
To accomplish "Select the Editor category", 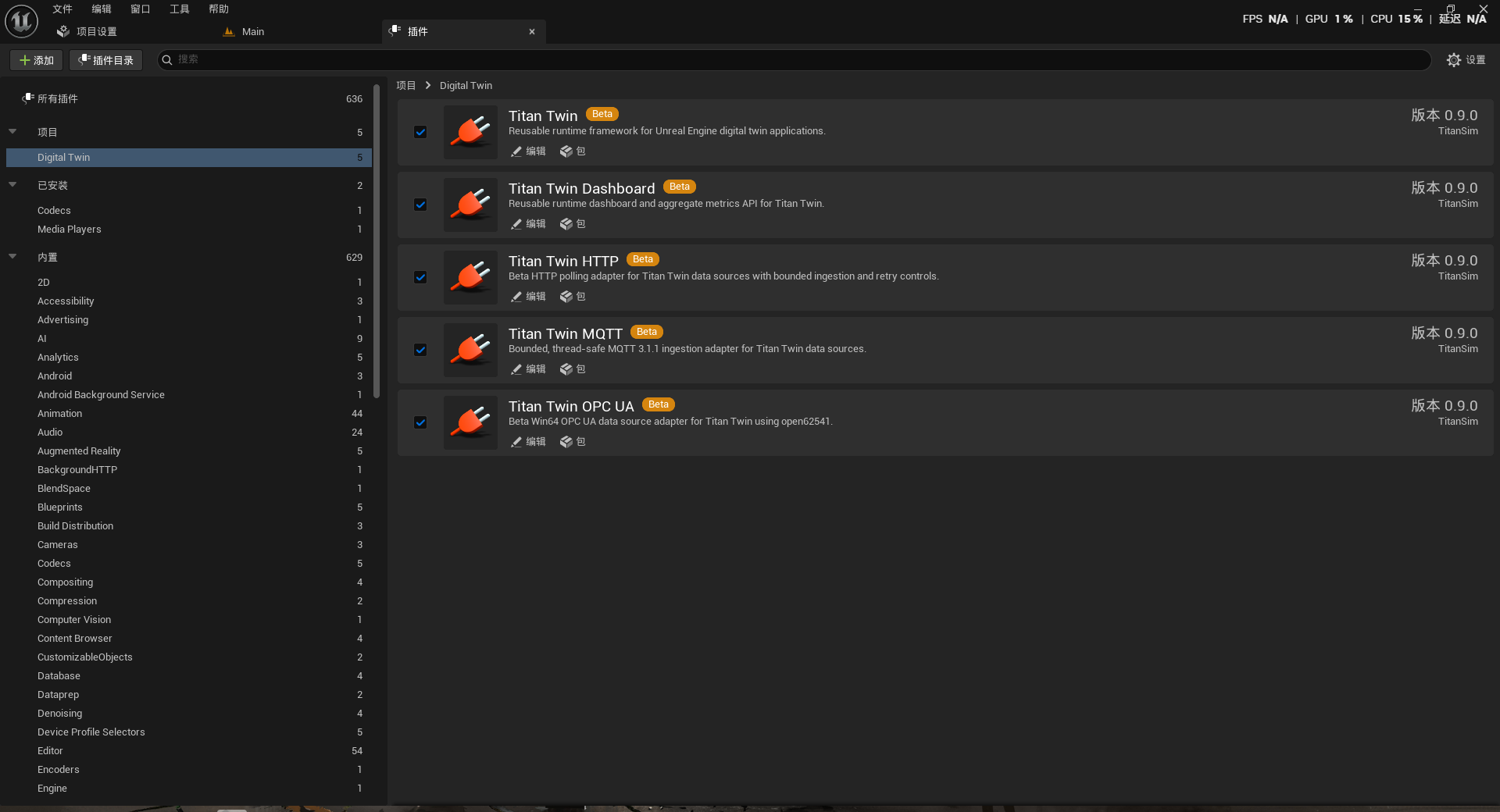I will click(x=188, y=751).
